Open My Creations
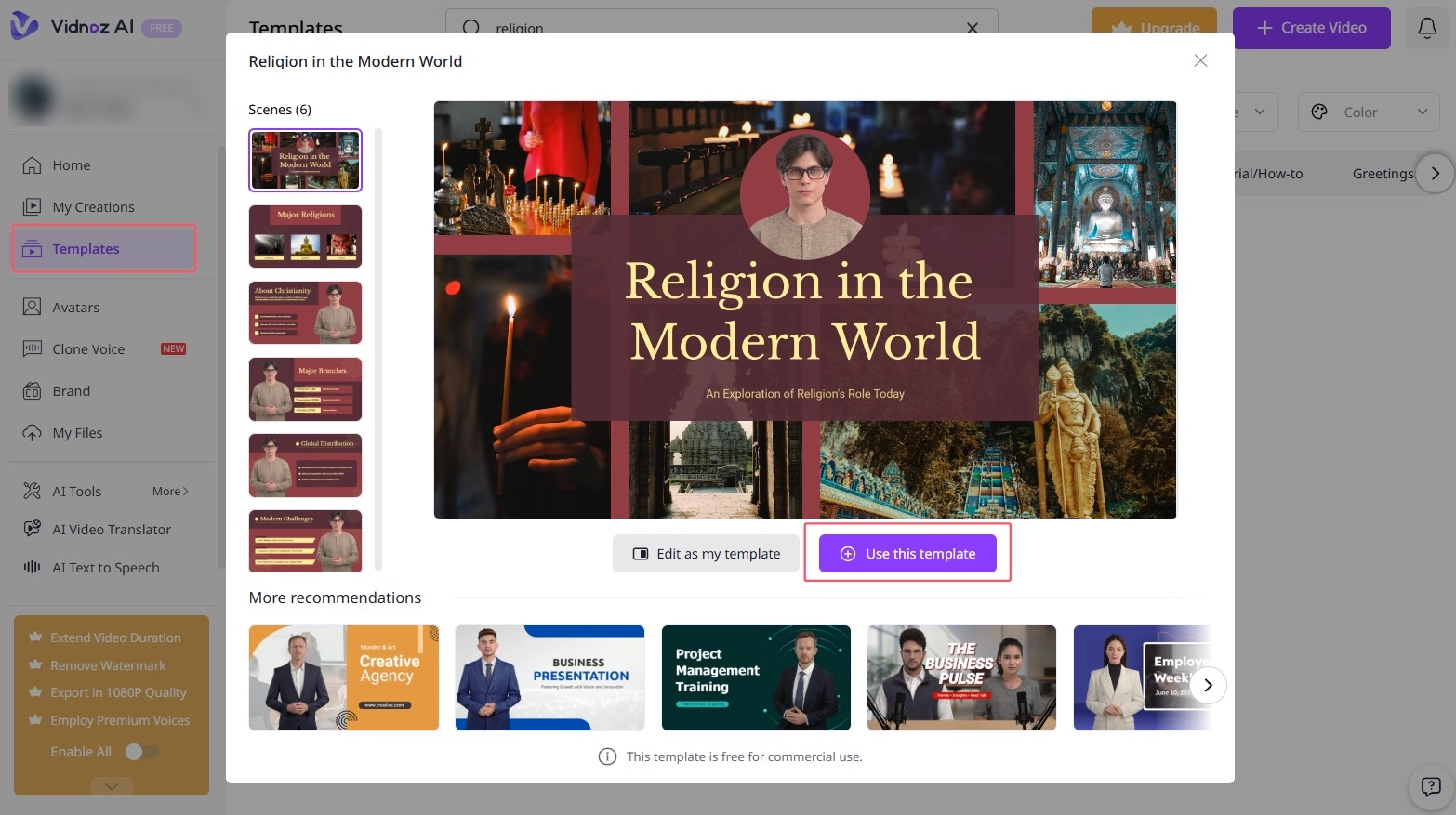The image size is (1456, 815). (x=93, y=206)
